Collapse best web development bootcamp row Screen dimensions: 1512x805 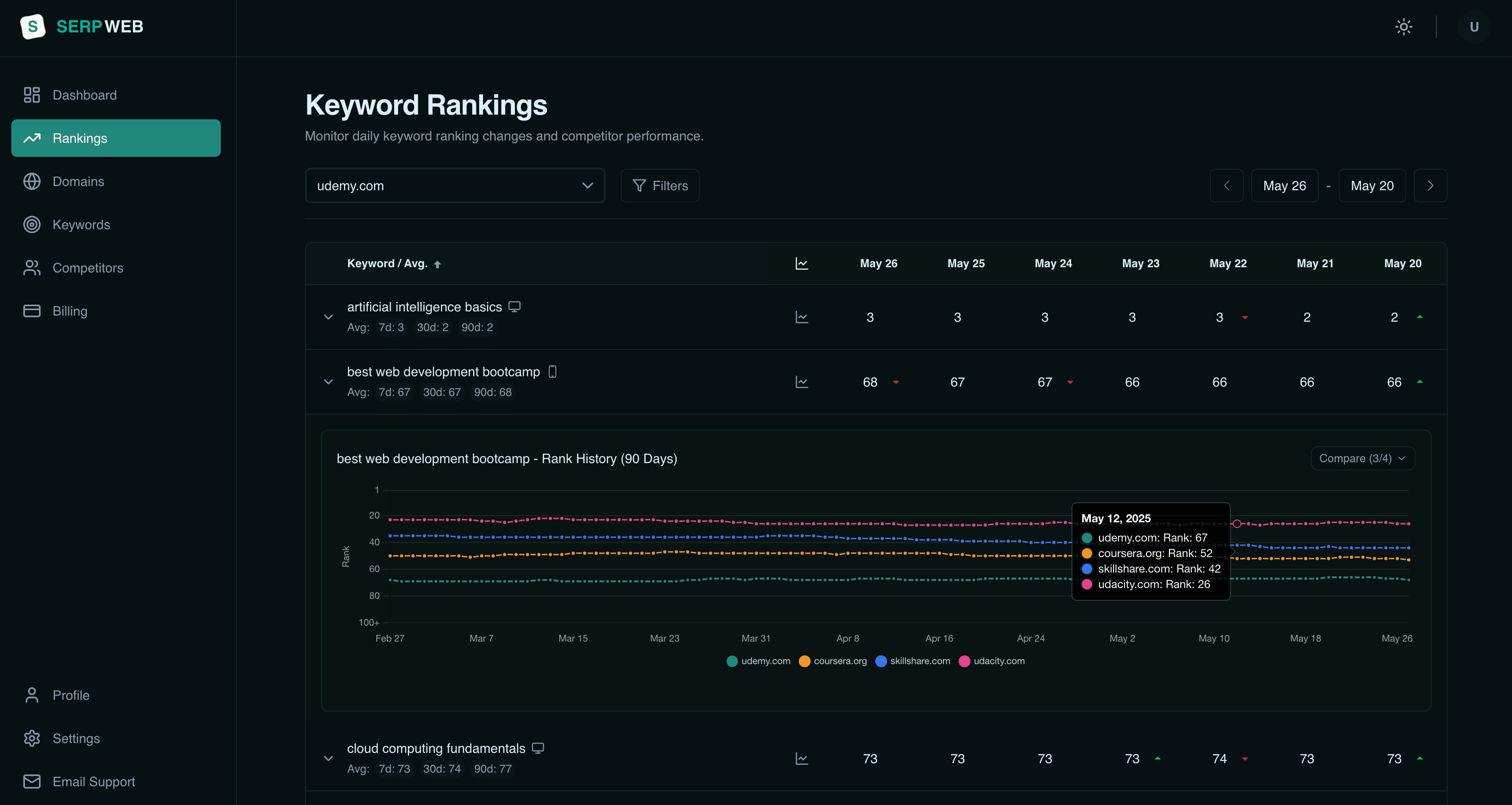[328, 382]
